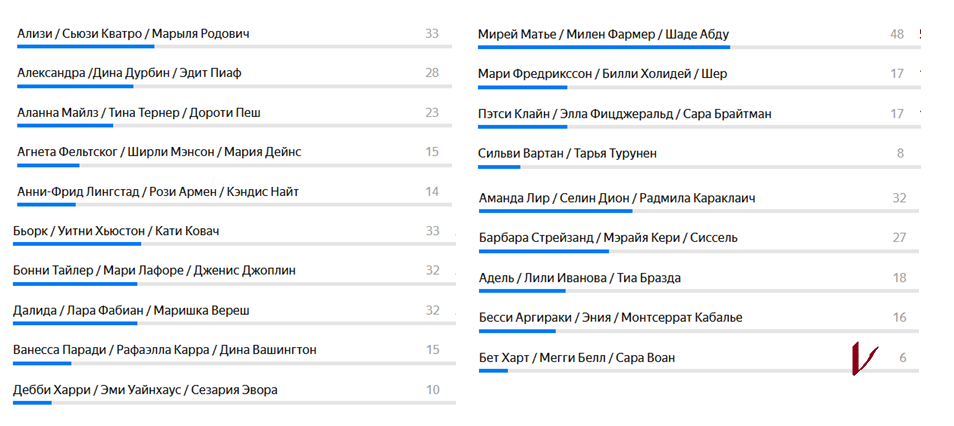Viewport: 954px width, 426px height.
Task: Select the Ализи / Сьюзи Кватро option
Action: tap(133, 34)
